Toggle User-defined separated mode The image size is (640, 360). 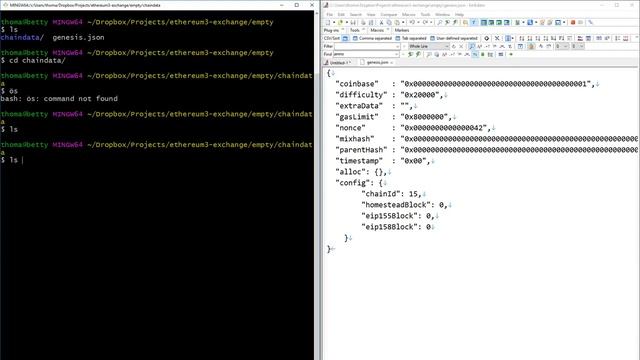(x=453, y=38)
